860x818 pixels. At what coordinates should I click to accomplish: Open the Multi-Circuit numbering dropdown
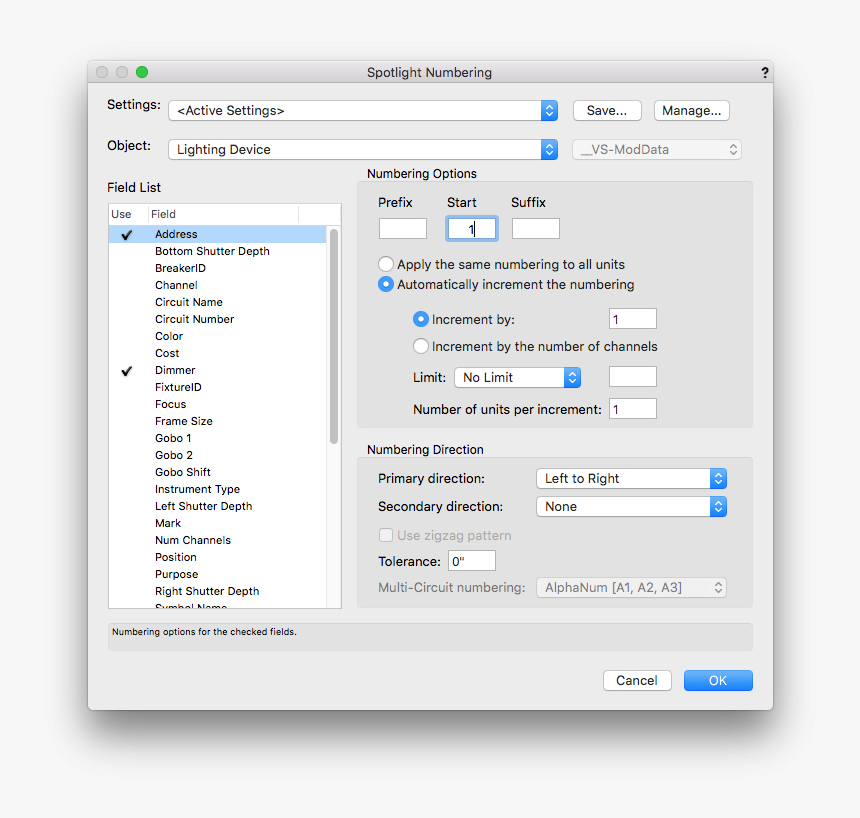point(631,587)
